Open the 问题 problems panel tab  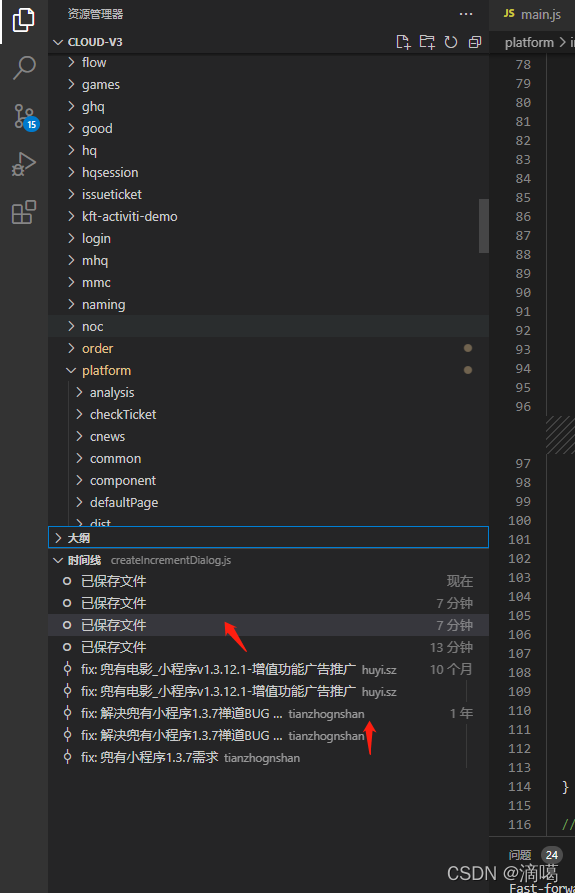point(520,855)
